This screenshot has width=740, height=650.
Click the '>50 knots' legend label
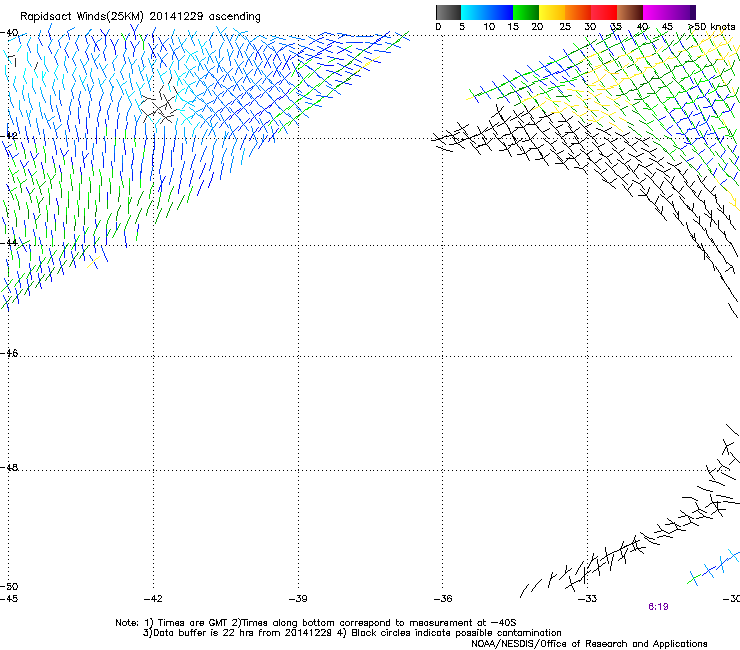point(712,27)
